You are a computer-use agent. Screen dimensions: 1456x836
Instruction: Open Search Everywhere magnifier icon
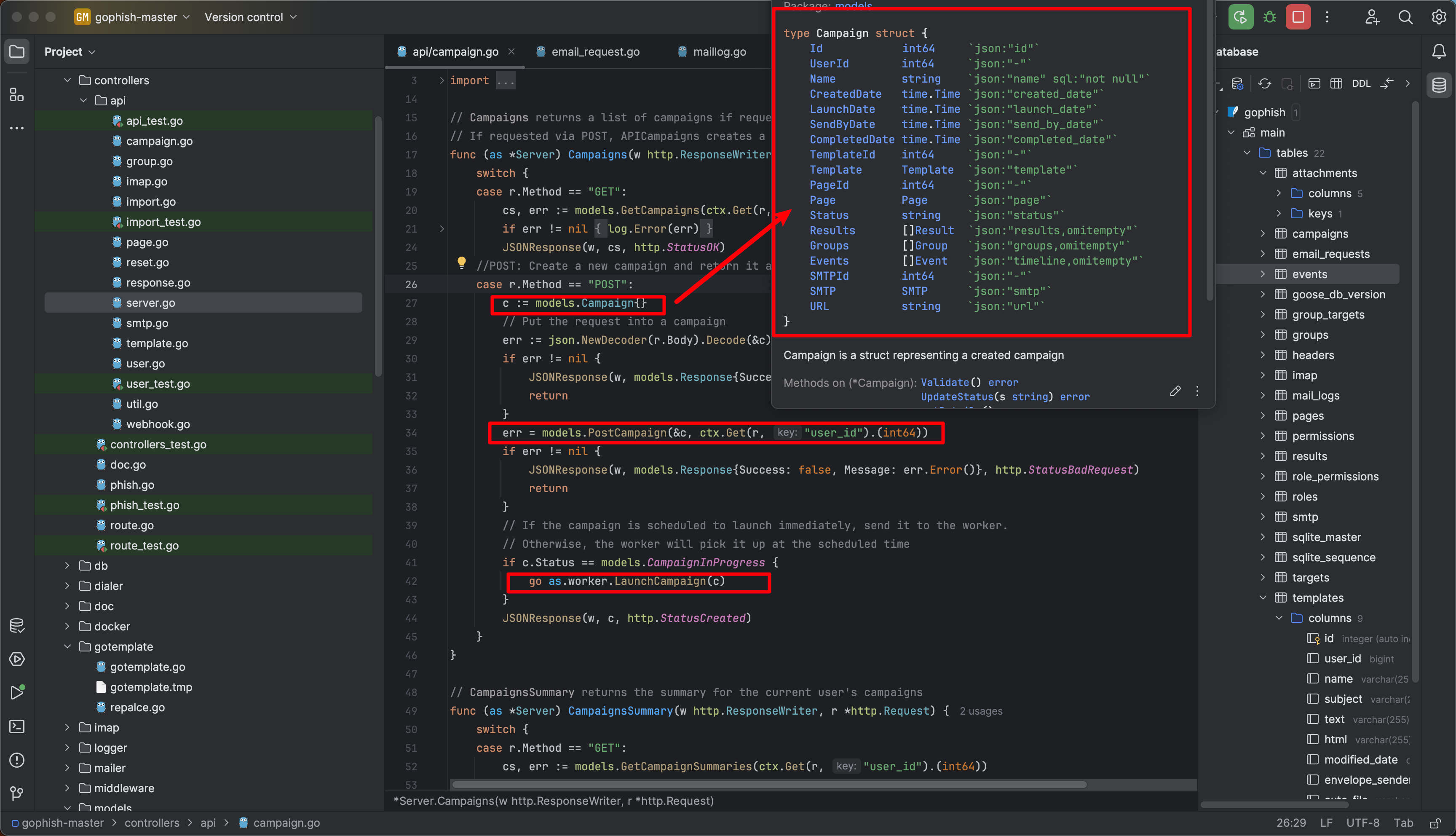[x=1405, y=17]
